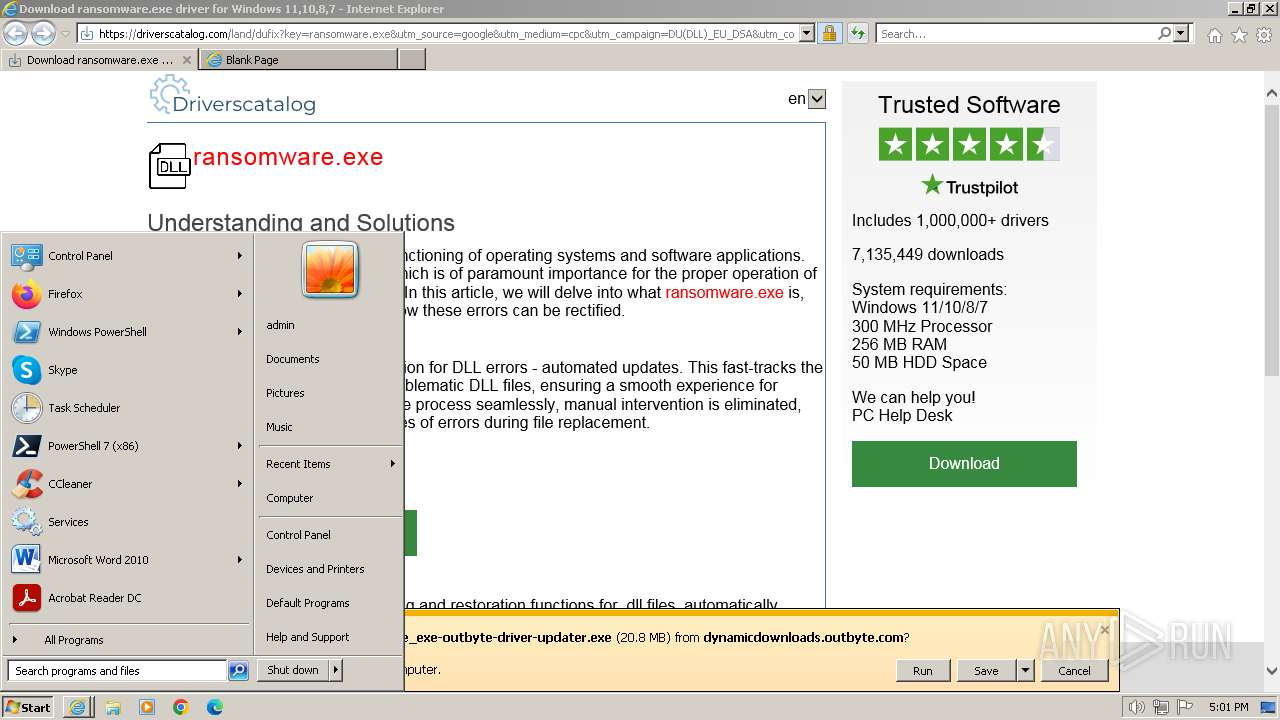Image resolution: width=1280 pixels, height=720 pixels.
Task: Click the Trustpilot star rating
Action: point(969,144)
